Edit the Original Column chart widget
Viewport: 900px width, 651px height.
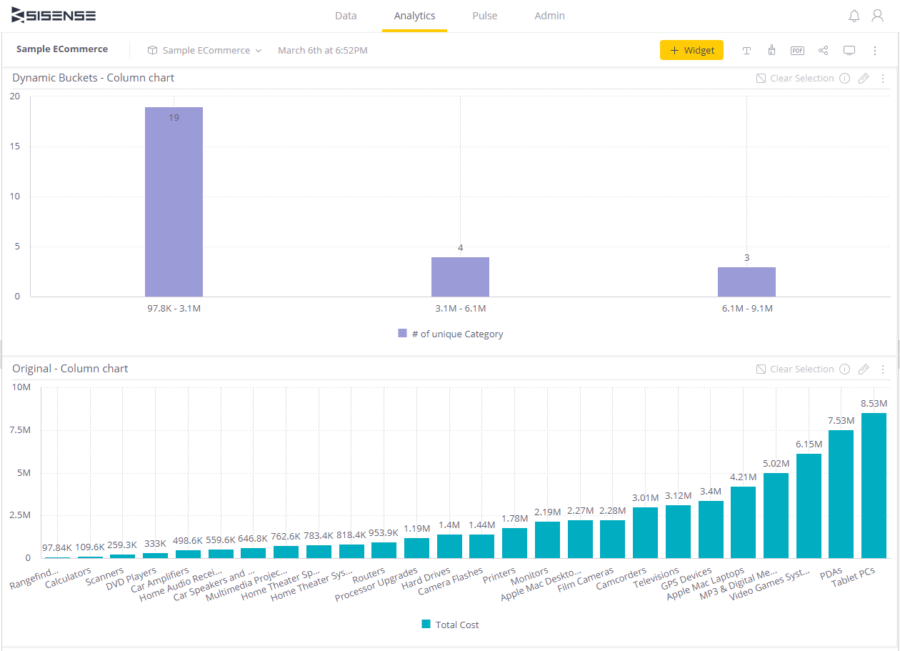863,369
